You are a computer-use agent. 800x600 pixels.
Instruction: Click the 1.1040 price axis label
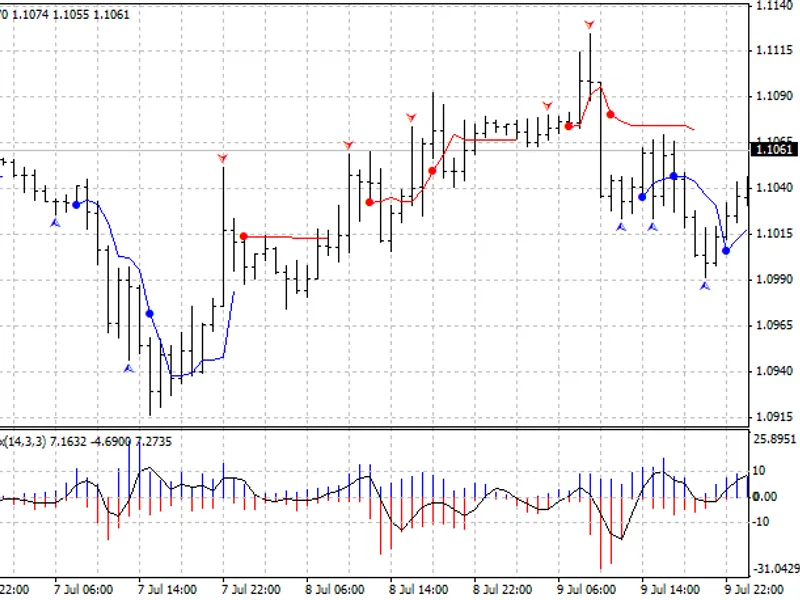coord(774,188)
